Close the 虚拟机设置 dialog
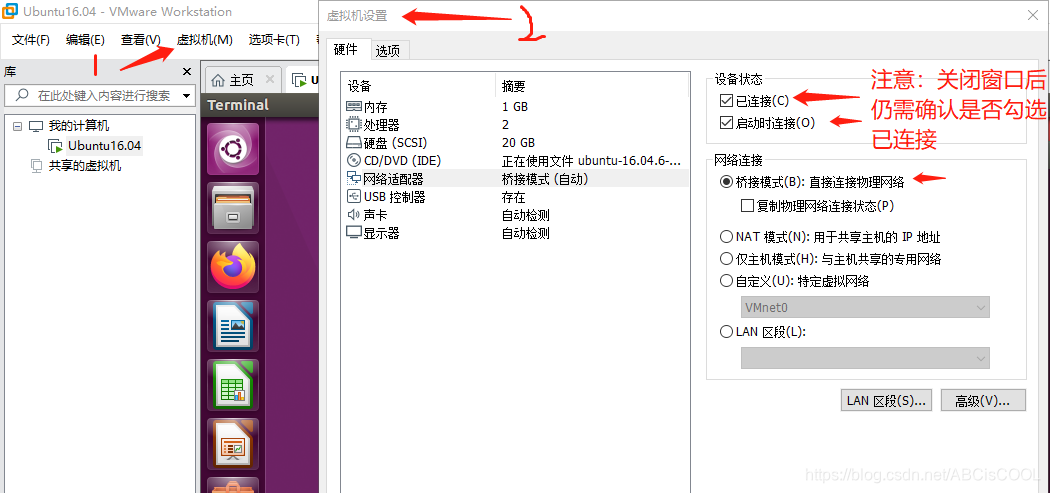Screen dimensions: 1050x493 [x=1033, y=16]
